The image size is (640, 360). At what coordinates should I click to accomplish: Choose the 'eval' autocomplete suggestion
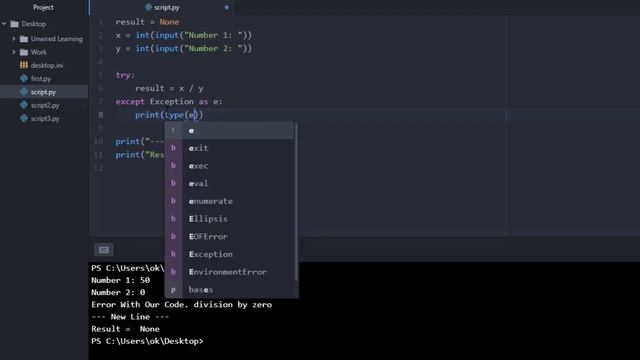[x=229, y=184]
